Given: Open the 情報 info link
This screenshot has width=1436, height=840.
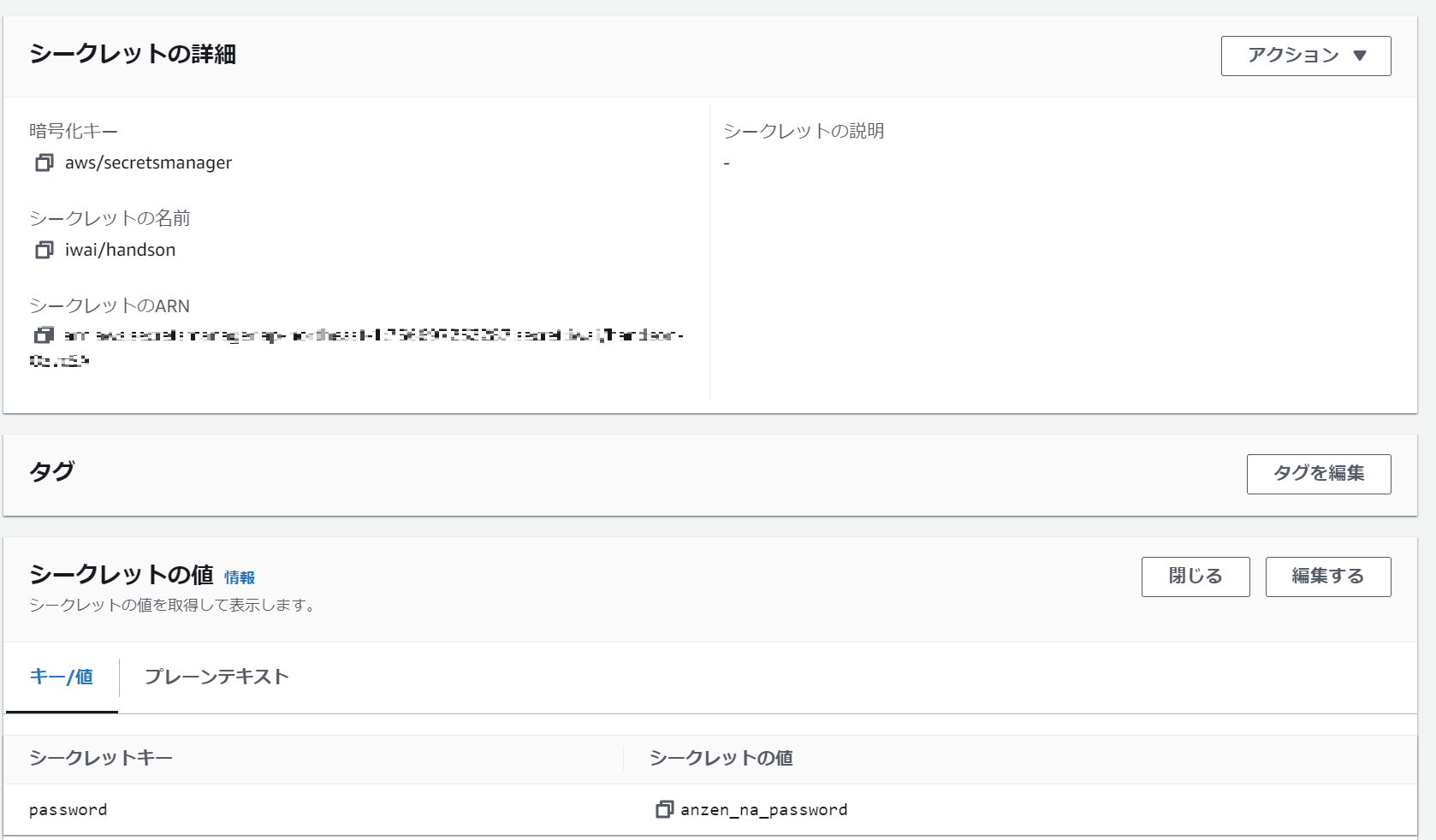Looking at the screenshot, I should click(240, 577).
